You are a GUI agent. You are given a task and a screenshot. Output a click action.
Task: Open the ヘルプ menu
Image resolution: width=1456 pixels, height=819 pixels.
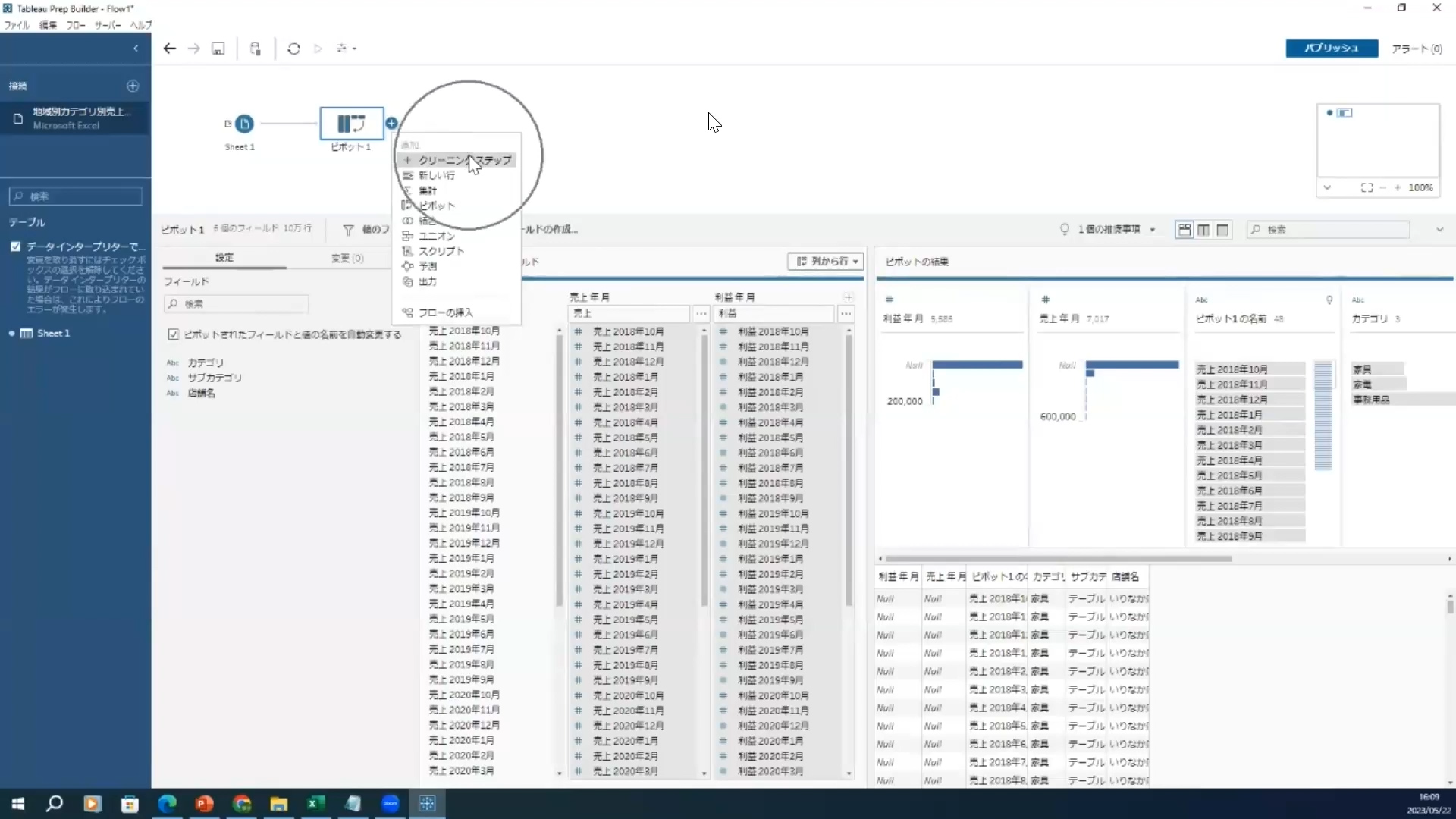141,25
